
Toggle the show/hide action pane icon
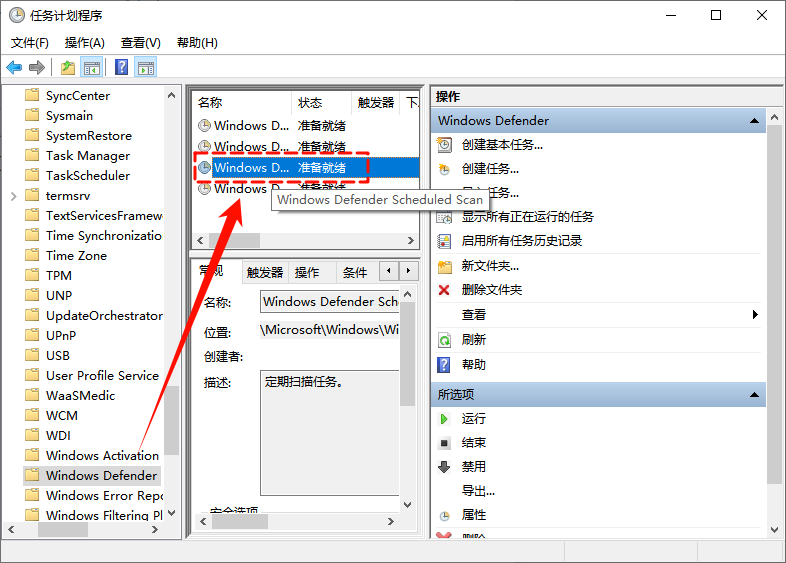pos(146,67)
